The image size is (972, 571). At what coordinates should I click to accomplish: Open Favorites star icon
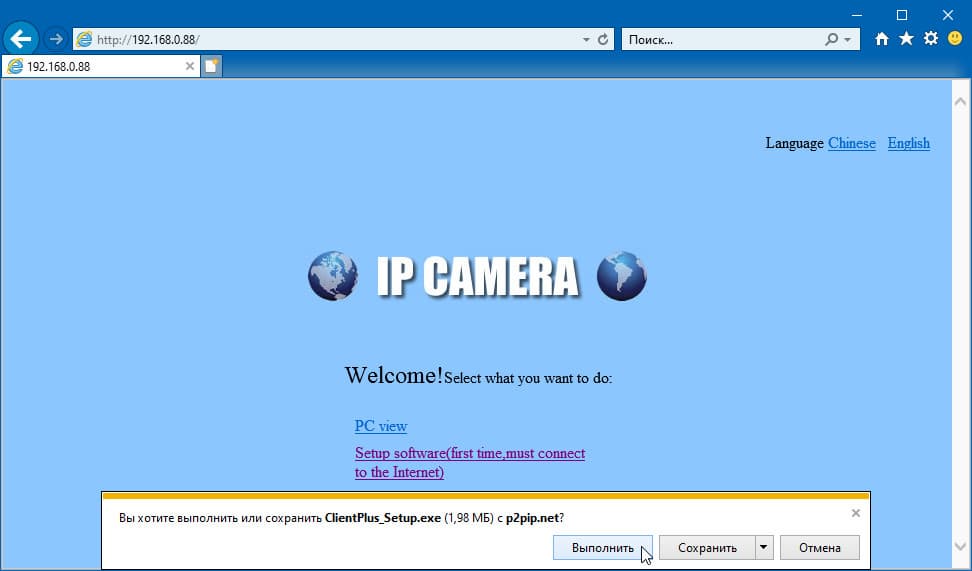(x=906, y=39)
